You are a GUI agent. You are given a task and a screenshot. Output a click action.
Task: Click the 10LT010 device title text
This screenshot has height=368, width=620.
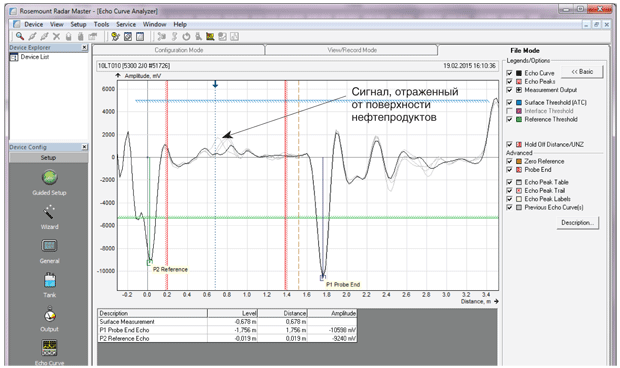click(x=134, y=66)
